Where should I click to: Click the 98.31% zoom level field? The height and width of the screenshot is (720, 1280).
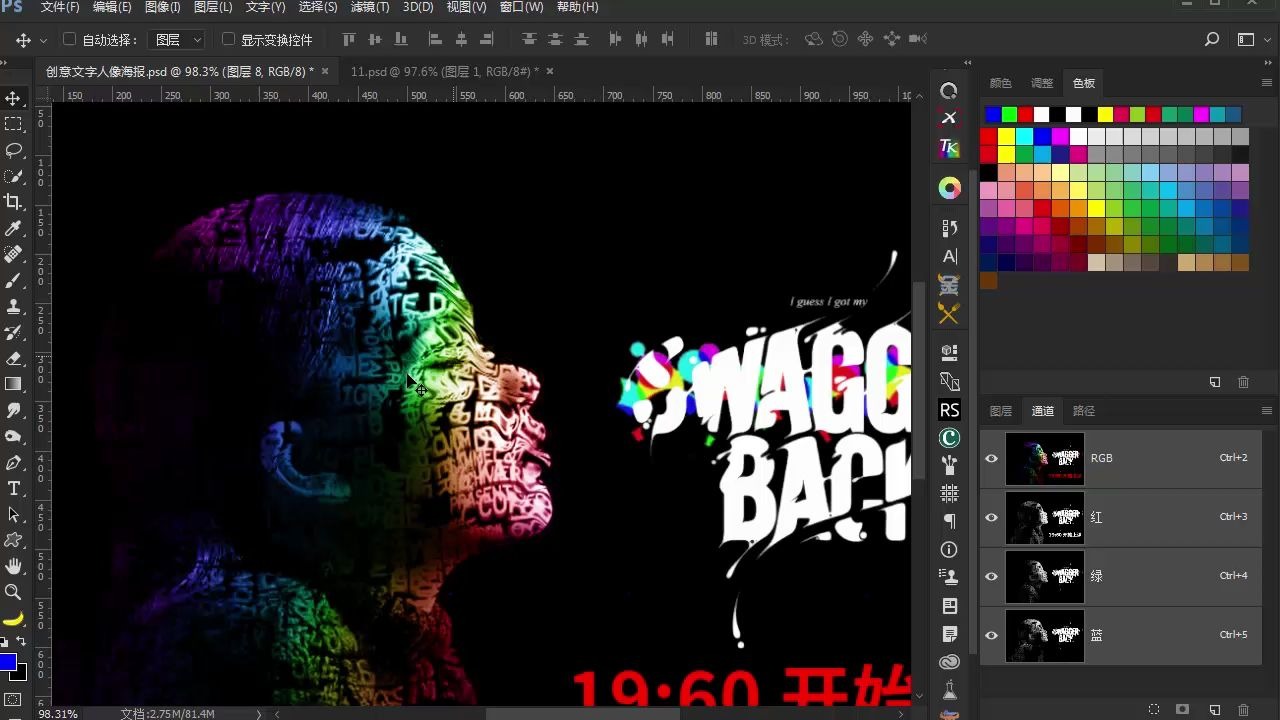(x=58, y=714)
